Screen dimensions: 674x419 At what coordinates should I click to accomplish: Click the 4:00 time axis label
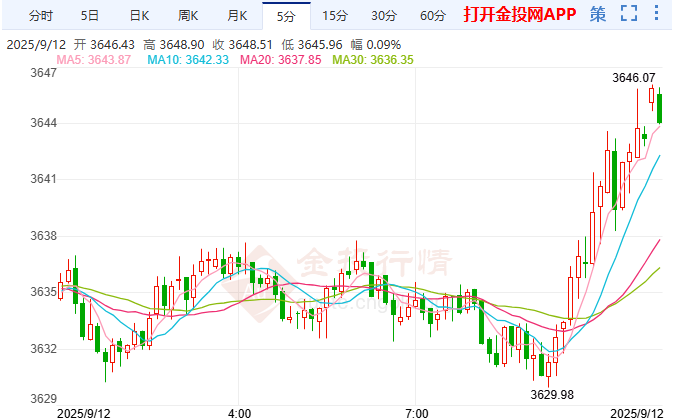coord(239,413)
